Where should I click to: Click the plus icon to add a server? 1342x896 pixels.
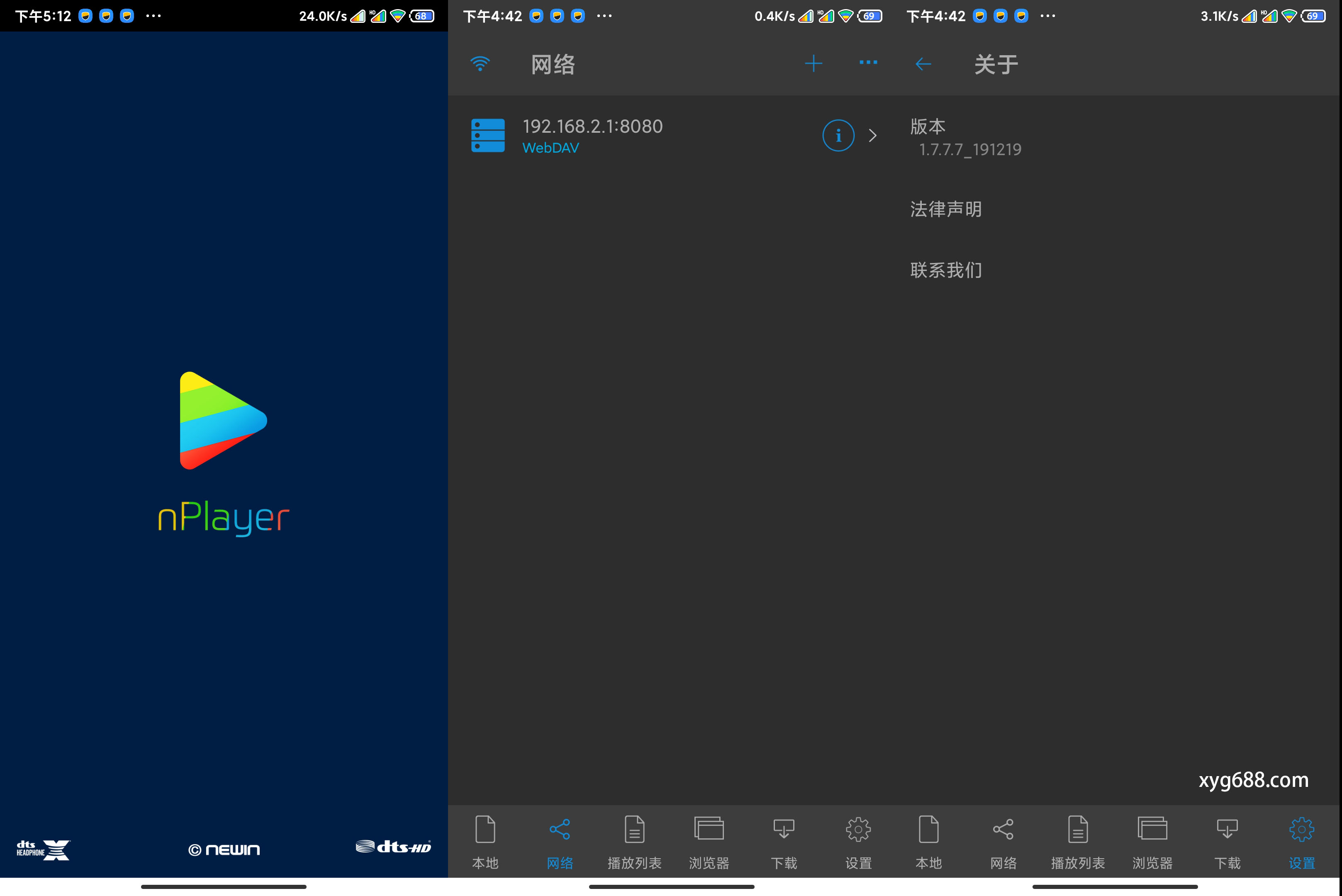(813, 63)
